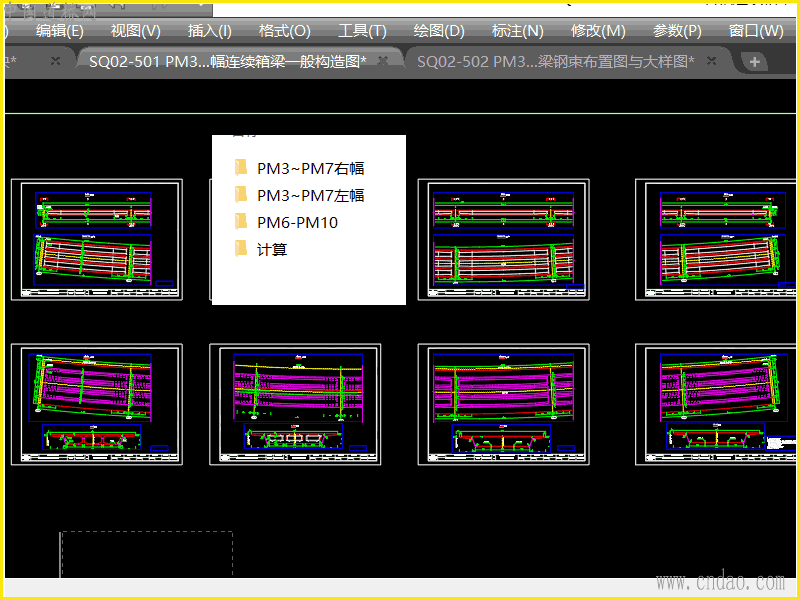
Task: Open the 窗口(W) menu
Action: click(x=756, y=31)
